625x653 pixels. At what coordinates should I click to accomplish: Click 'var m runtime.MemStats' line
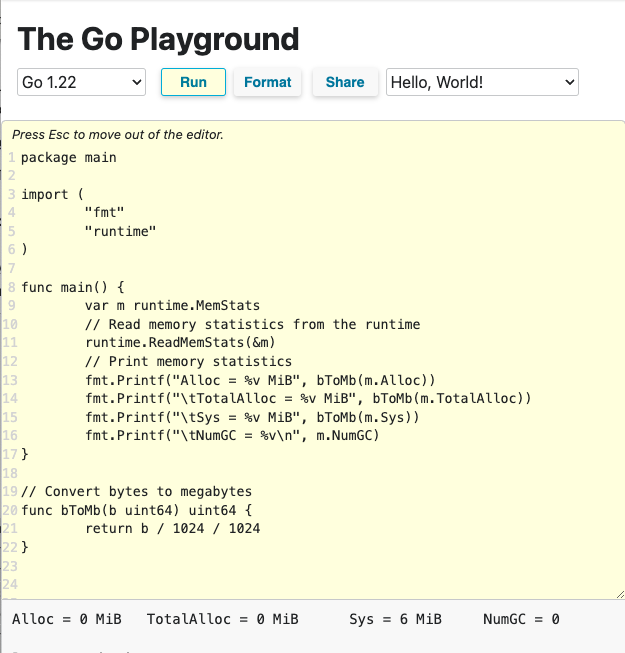(172, 305)
